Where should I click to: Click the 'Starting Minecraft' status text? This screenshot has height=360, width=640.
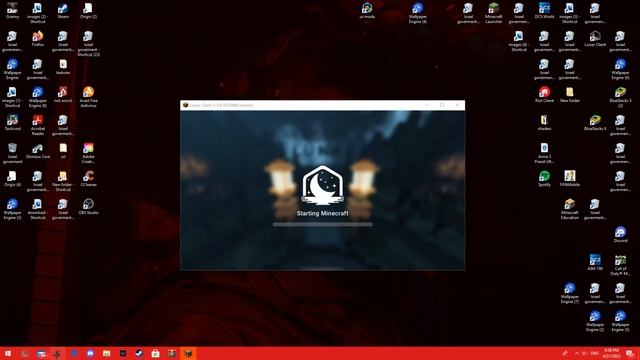point(322,213)
